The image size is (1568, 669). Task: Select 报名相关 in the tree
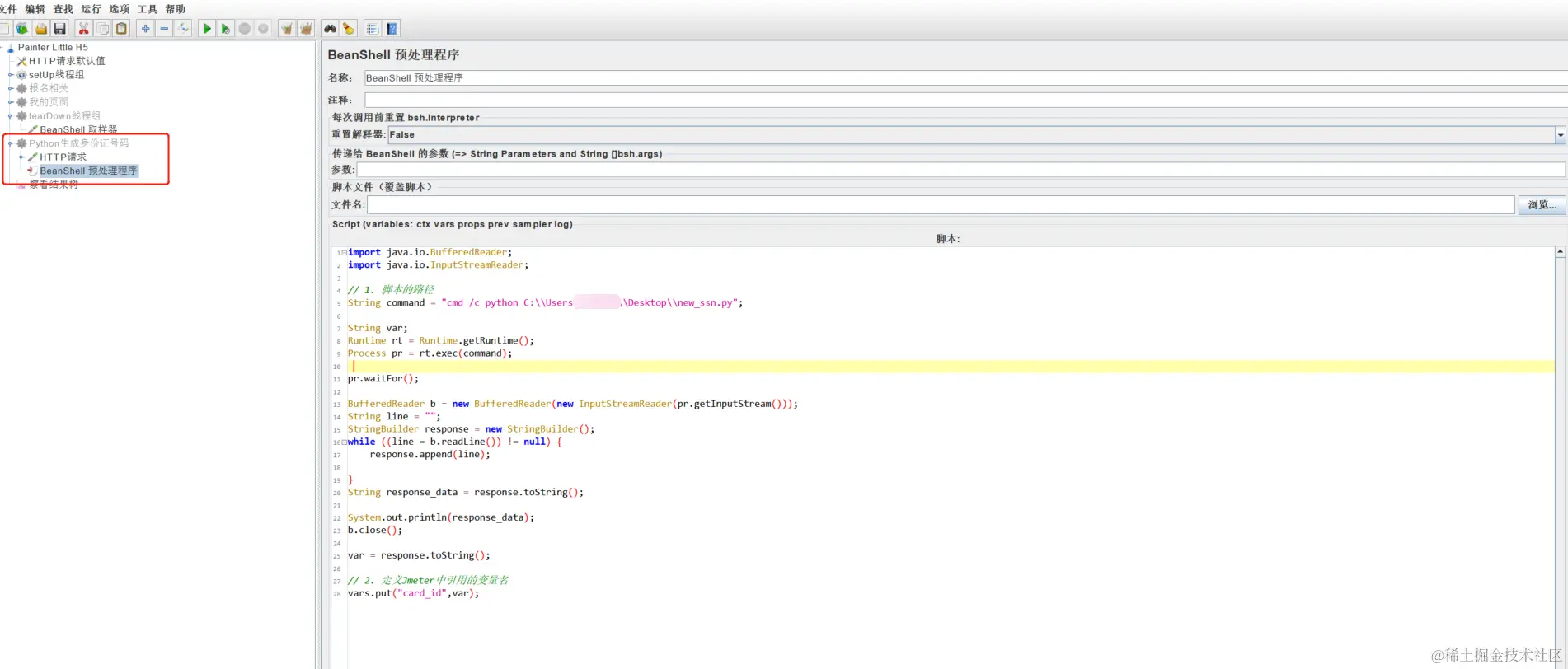pos(49,88)
